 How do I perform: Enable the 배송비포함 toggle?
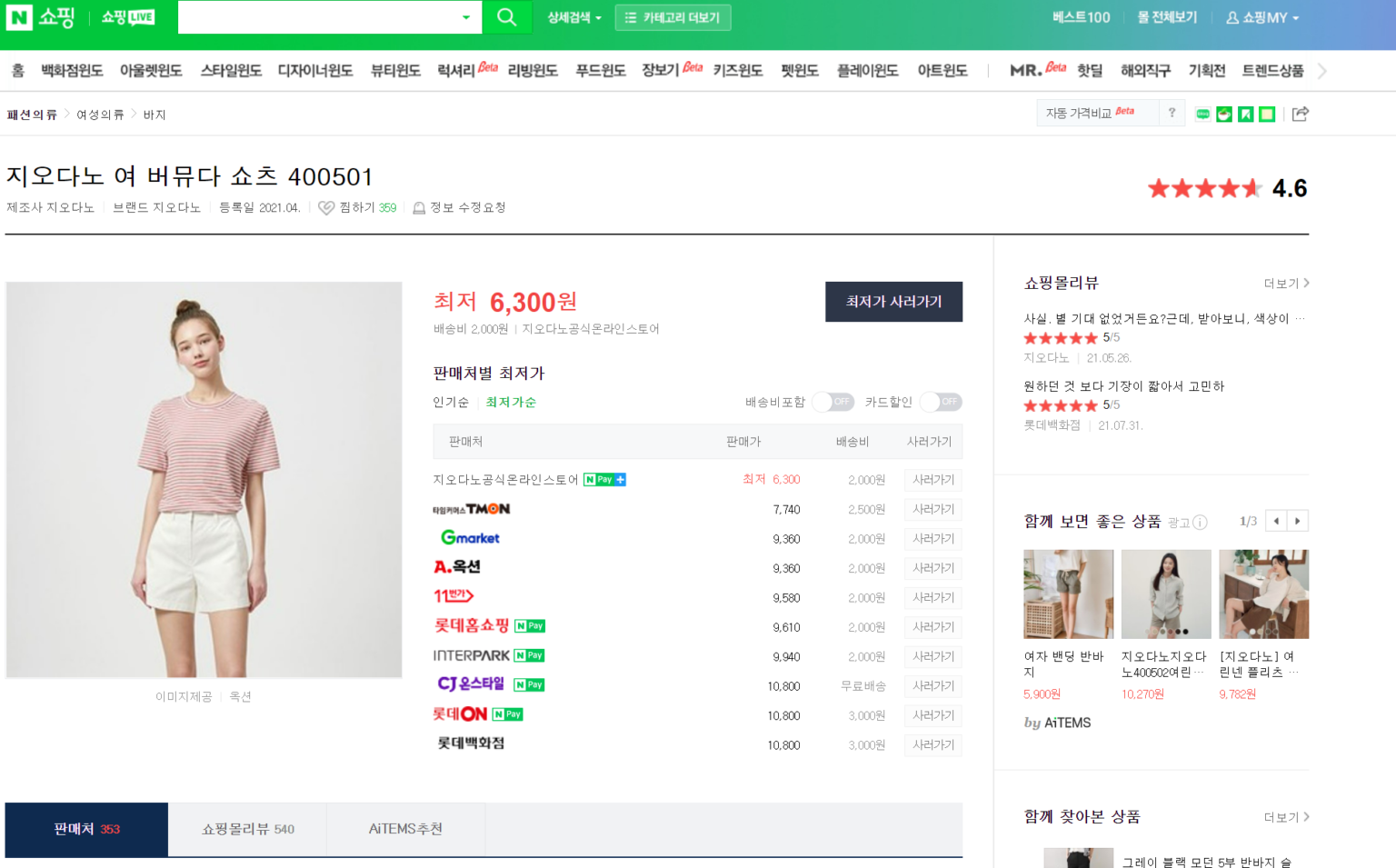point(832,402)
